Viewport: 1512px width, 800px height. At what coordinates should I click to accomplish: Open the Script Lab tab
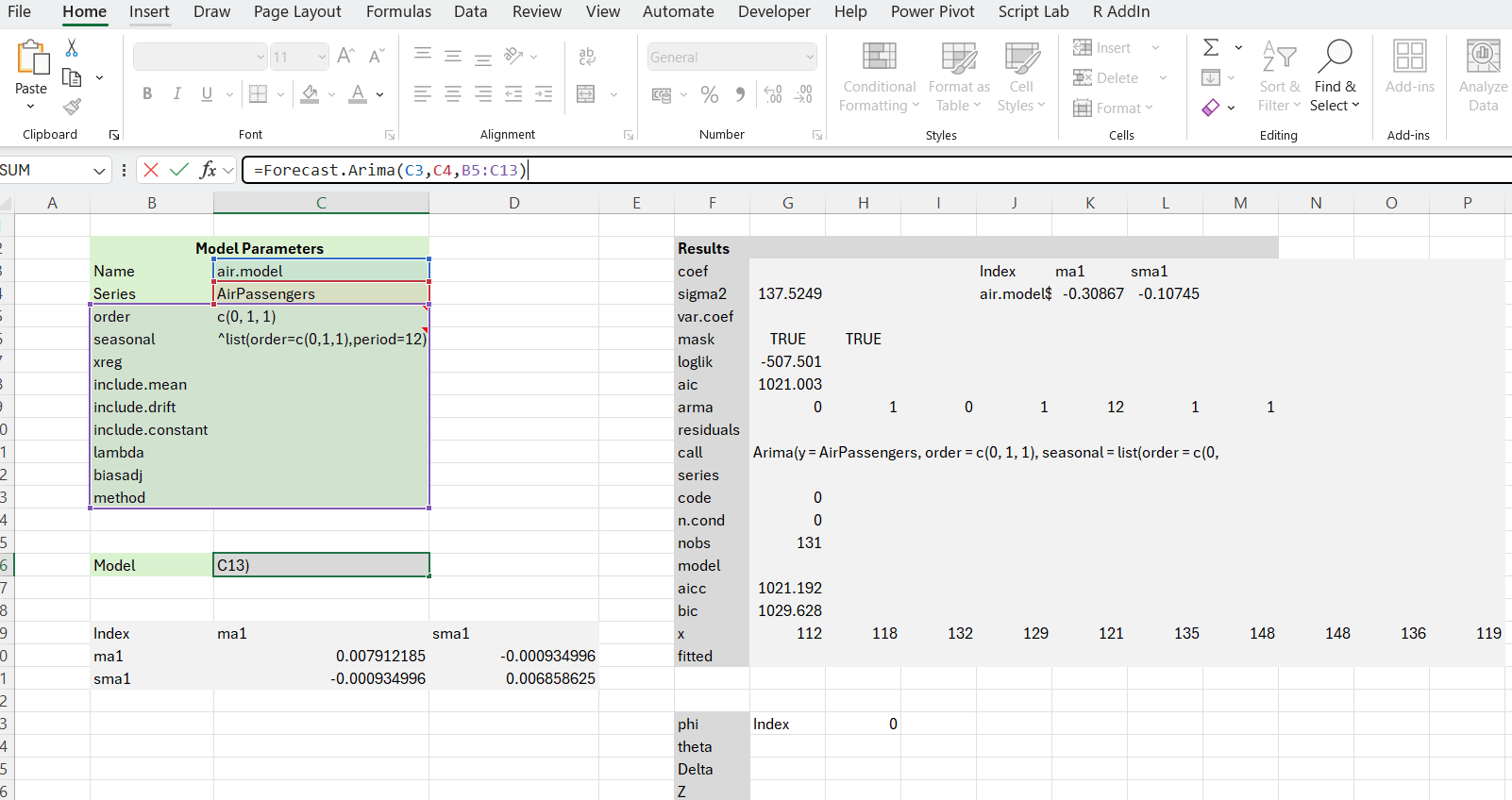[x=1033, y=11]
